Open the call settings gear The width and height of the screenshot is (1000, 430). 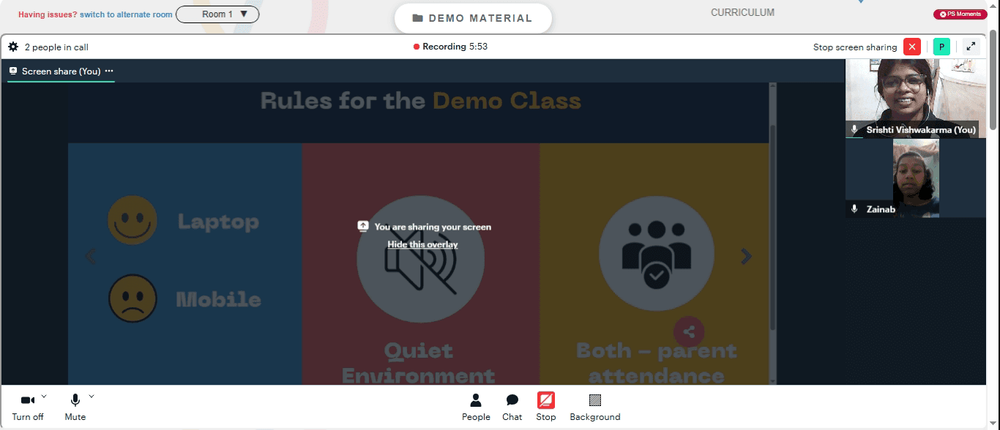[13, 47]
